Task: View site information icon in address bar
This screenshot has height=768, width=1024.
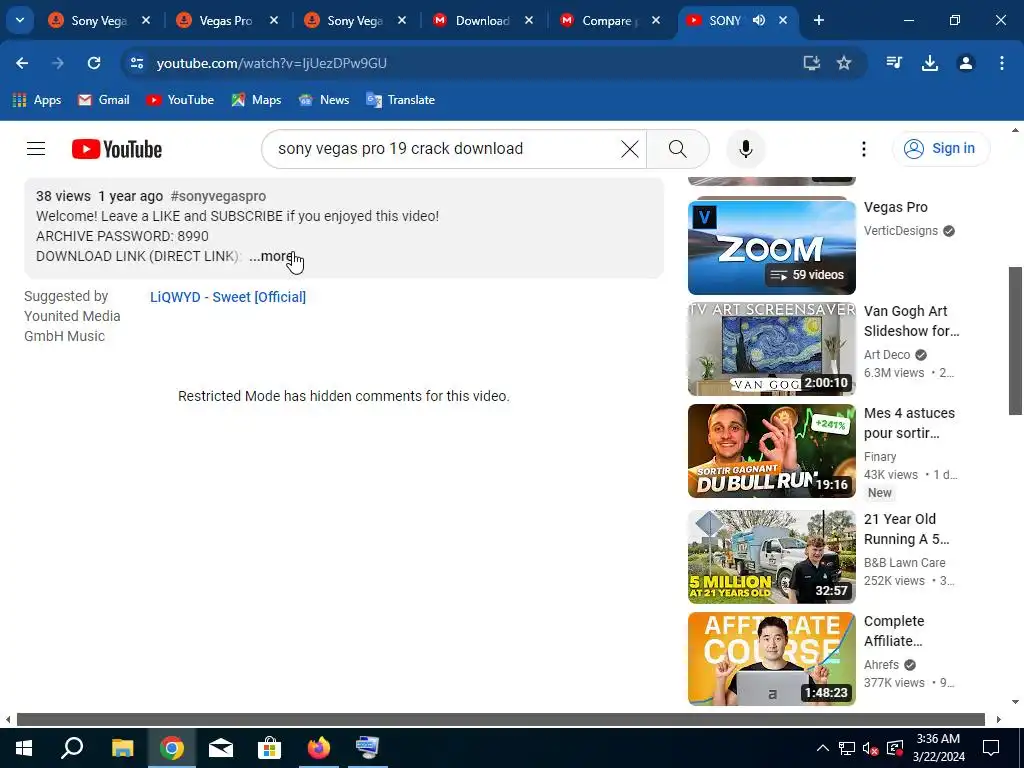Action: [x=136, y=63]
